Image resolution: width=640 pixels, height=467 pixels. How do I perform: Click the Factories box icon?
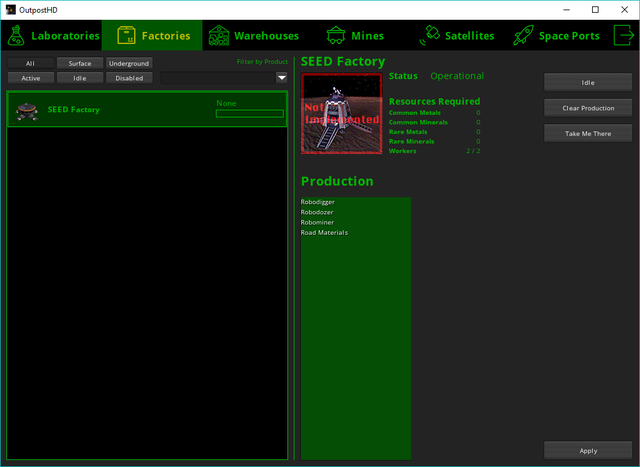(x=127, y=36)
